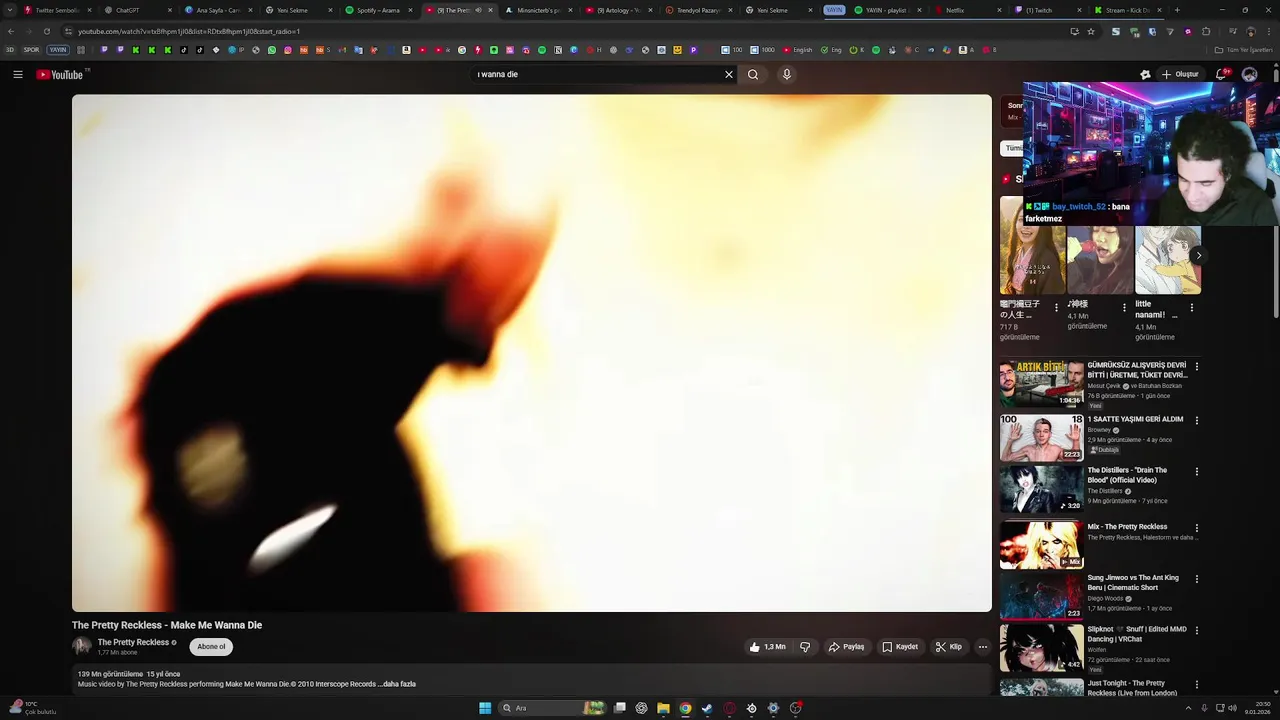The image size is (1280, 720).
Task: Open options for the 717 B Short
Action: pyautogui.click(x=1056, y=308)
